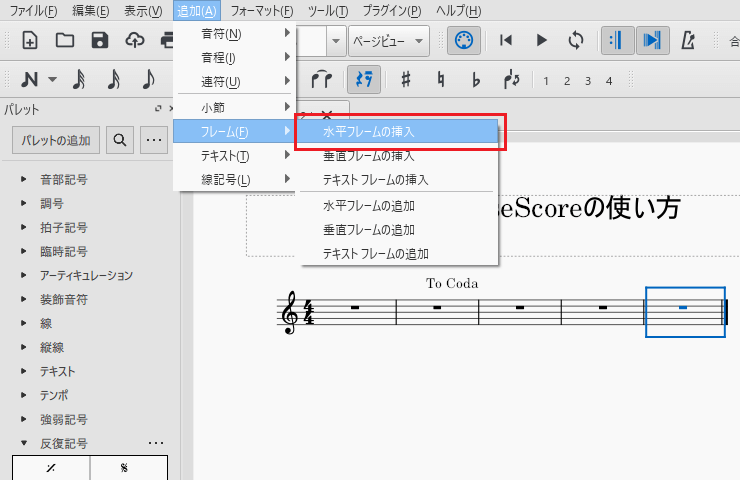This screenshot has width=740, height=480.
Task: Click the upload to cloud icon
Action: [x=135, y=40]
